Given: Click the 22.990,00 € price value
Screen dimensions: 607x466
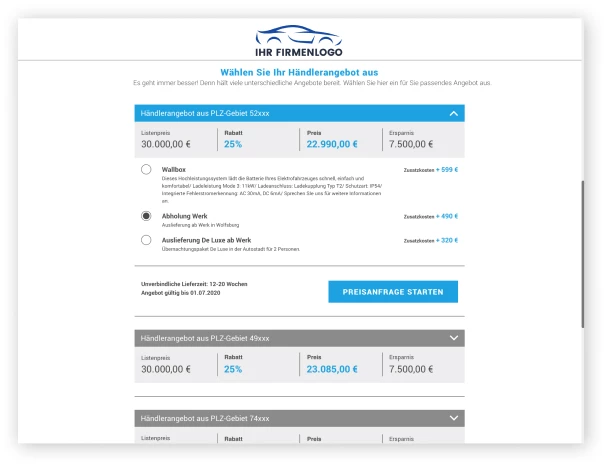Looking at the screenshot, I should click(332, 144).
